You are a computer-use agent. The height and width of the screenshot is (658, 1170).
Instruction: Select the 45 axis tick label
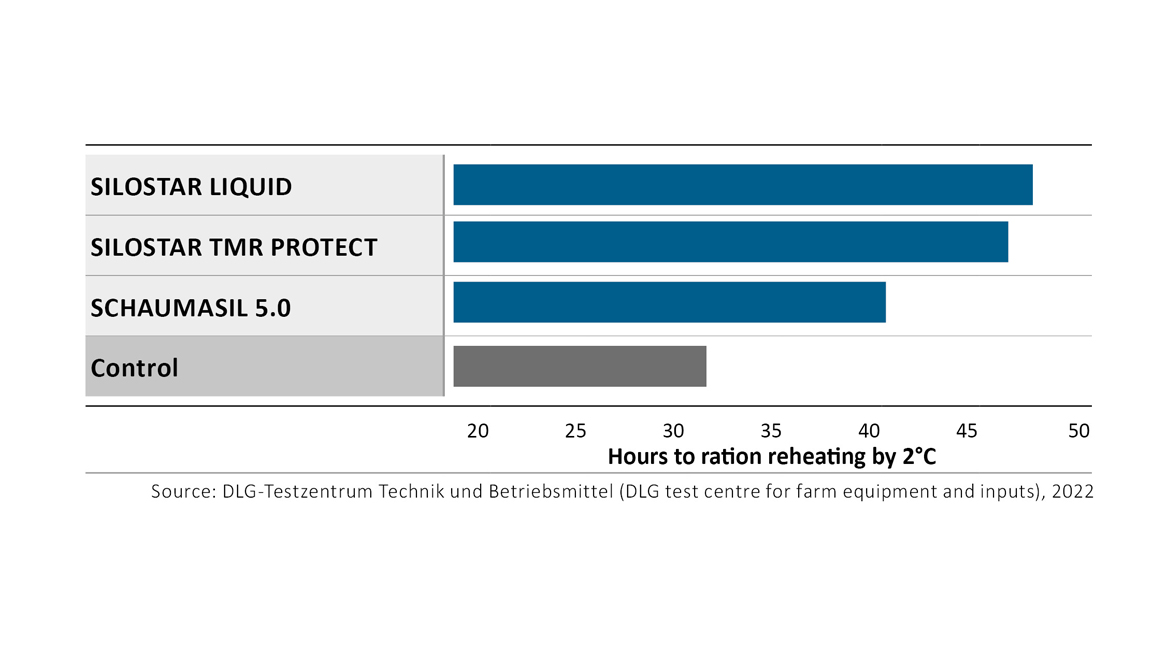966,431
